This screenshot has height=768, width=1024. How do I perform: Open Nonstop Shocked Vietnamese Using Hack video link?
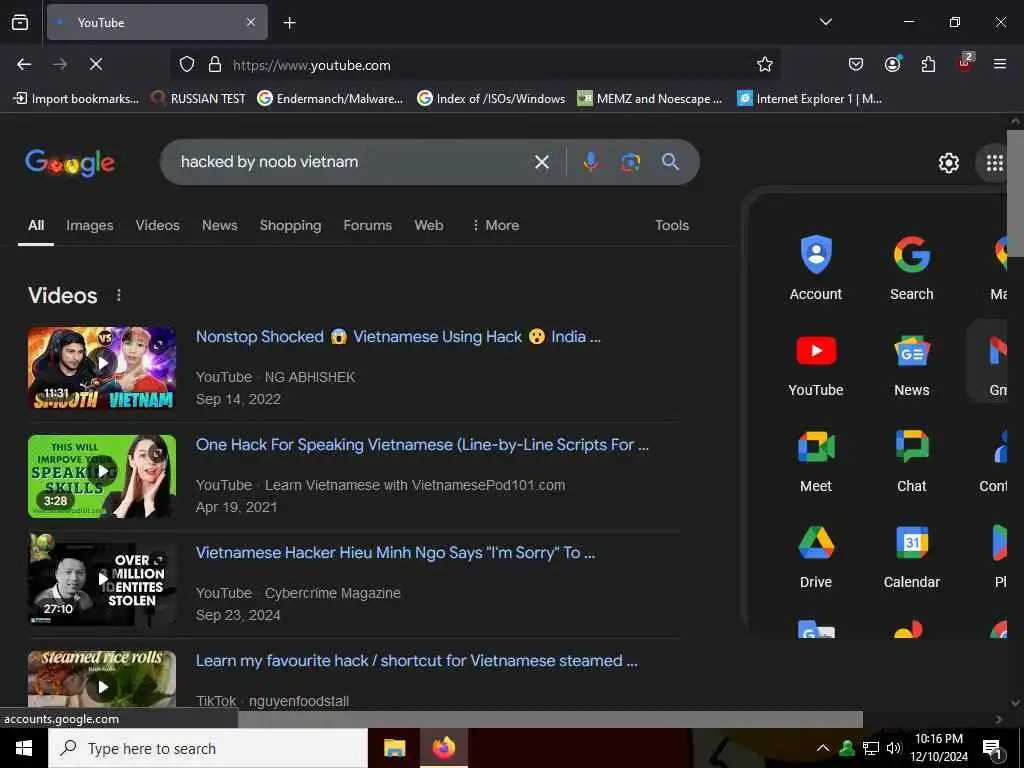click(x=398, y=337)
